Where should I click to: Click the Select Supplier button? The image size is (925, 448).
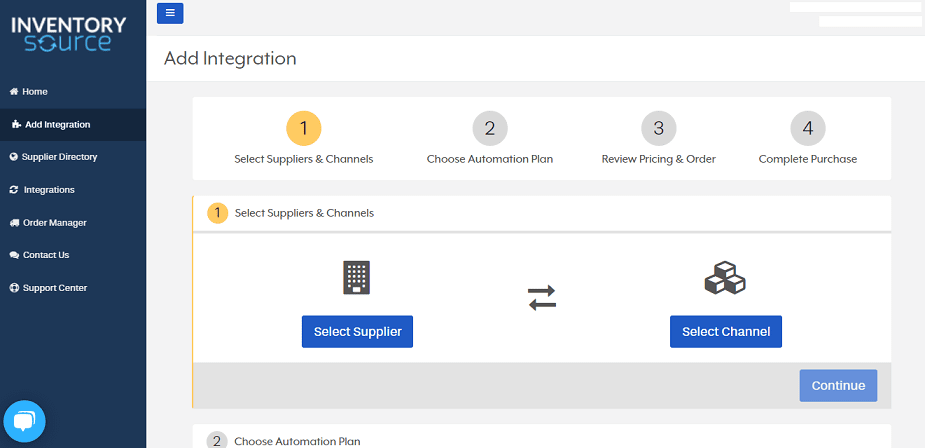(x=357, y=332)
